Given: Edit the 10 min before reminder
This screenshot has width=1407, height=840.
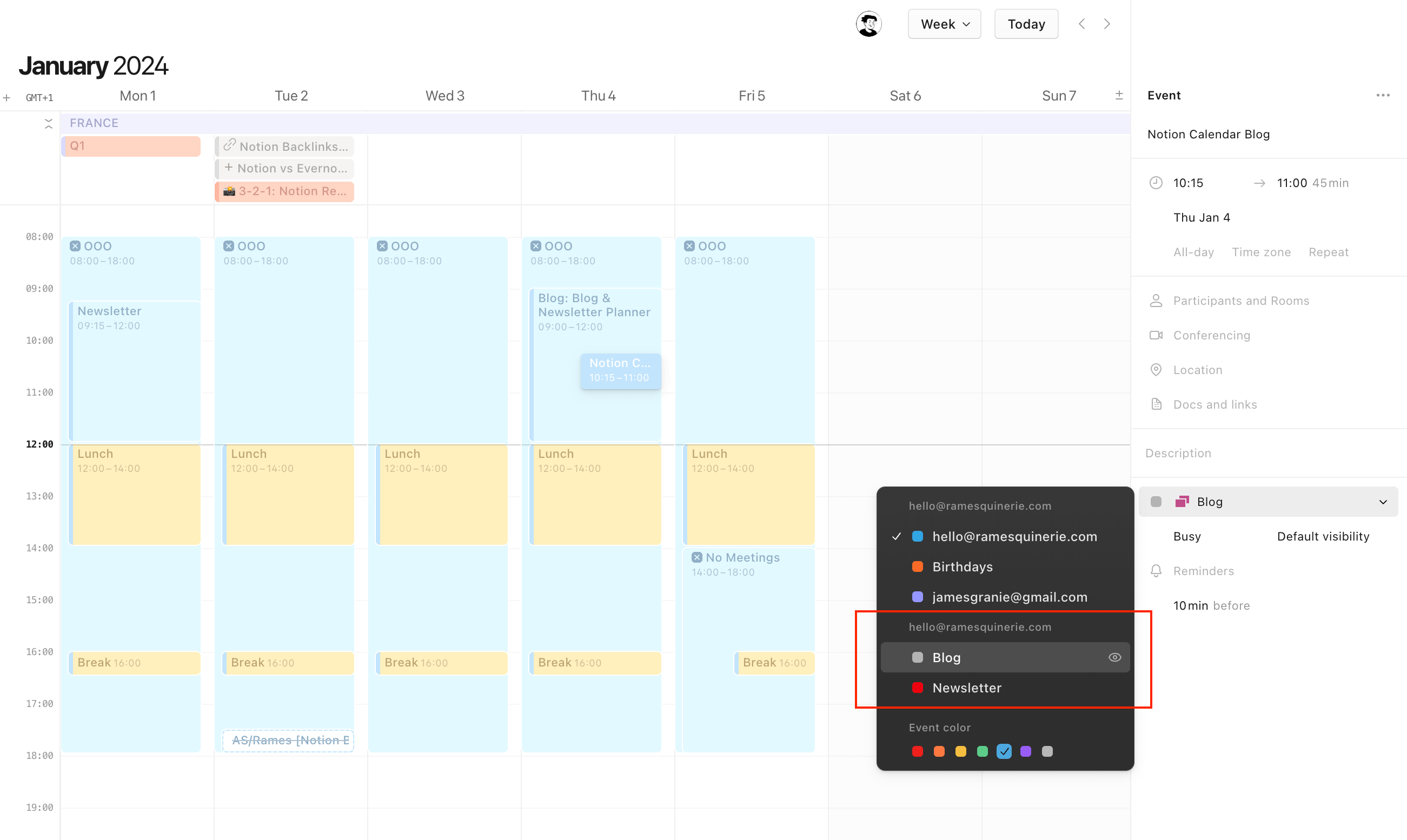Looking at the screenshot, I should coord(1211,605).
